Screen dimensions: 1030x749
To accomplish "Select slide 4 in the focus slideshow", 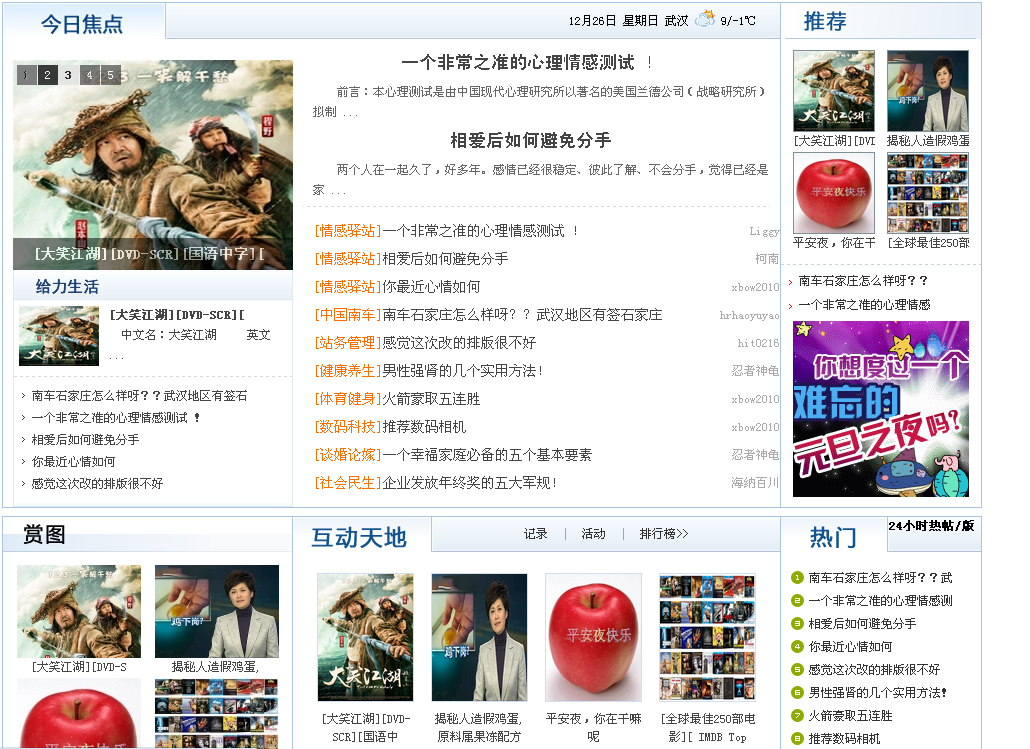I will coord(89,75).
